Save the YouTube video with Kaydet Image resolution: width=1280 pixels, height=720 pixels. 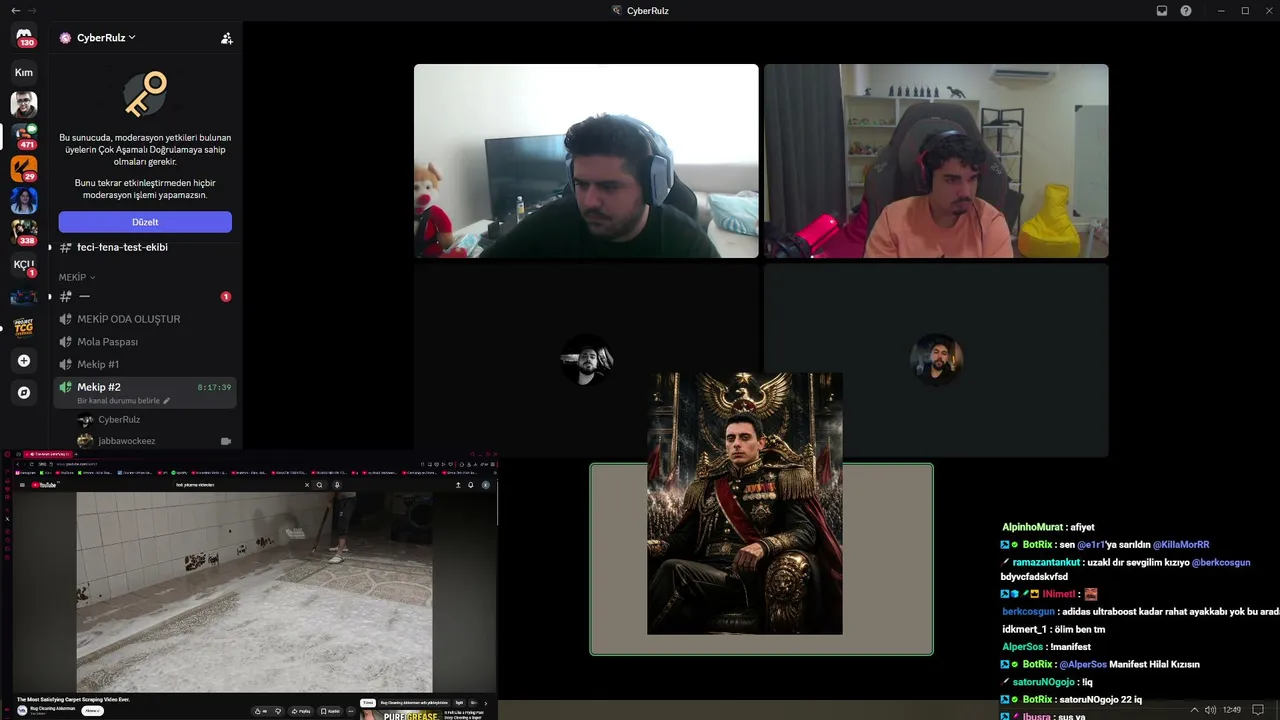tap(331, 711)
